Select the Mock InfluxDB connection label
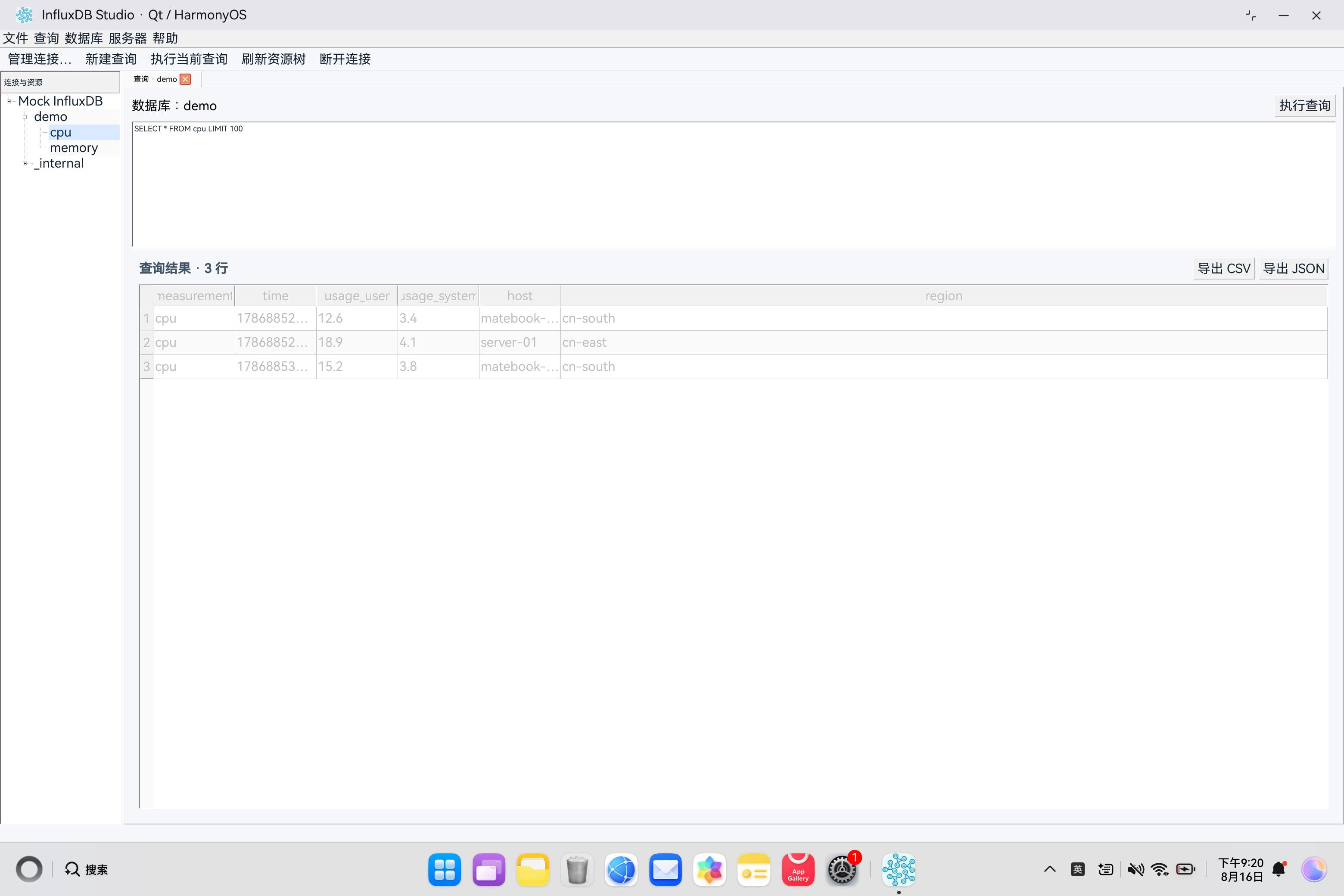Viewport: 1344px width, 896px height. 60,101
